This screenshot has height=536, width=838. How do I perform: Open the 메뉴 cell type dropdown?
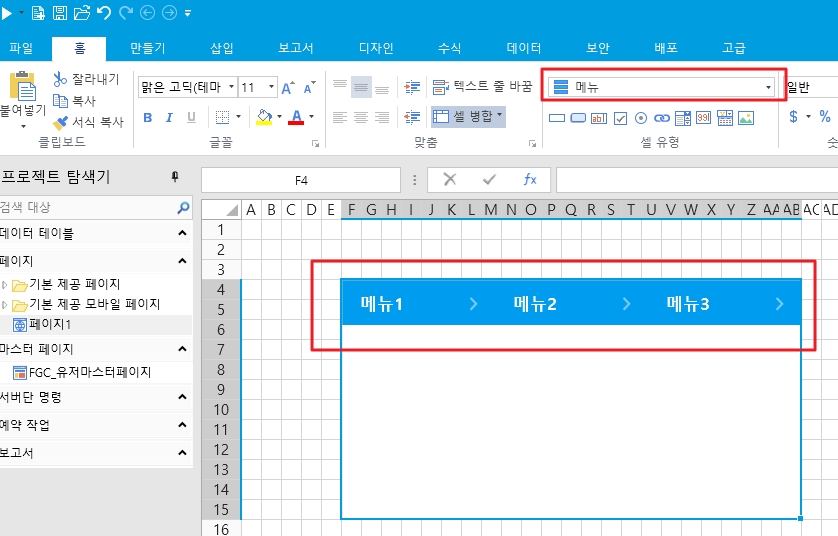768,87
